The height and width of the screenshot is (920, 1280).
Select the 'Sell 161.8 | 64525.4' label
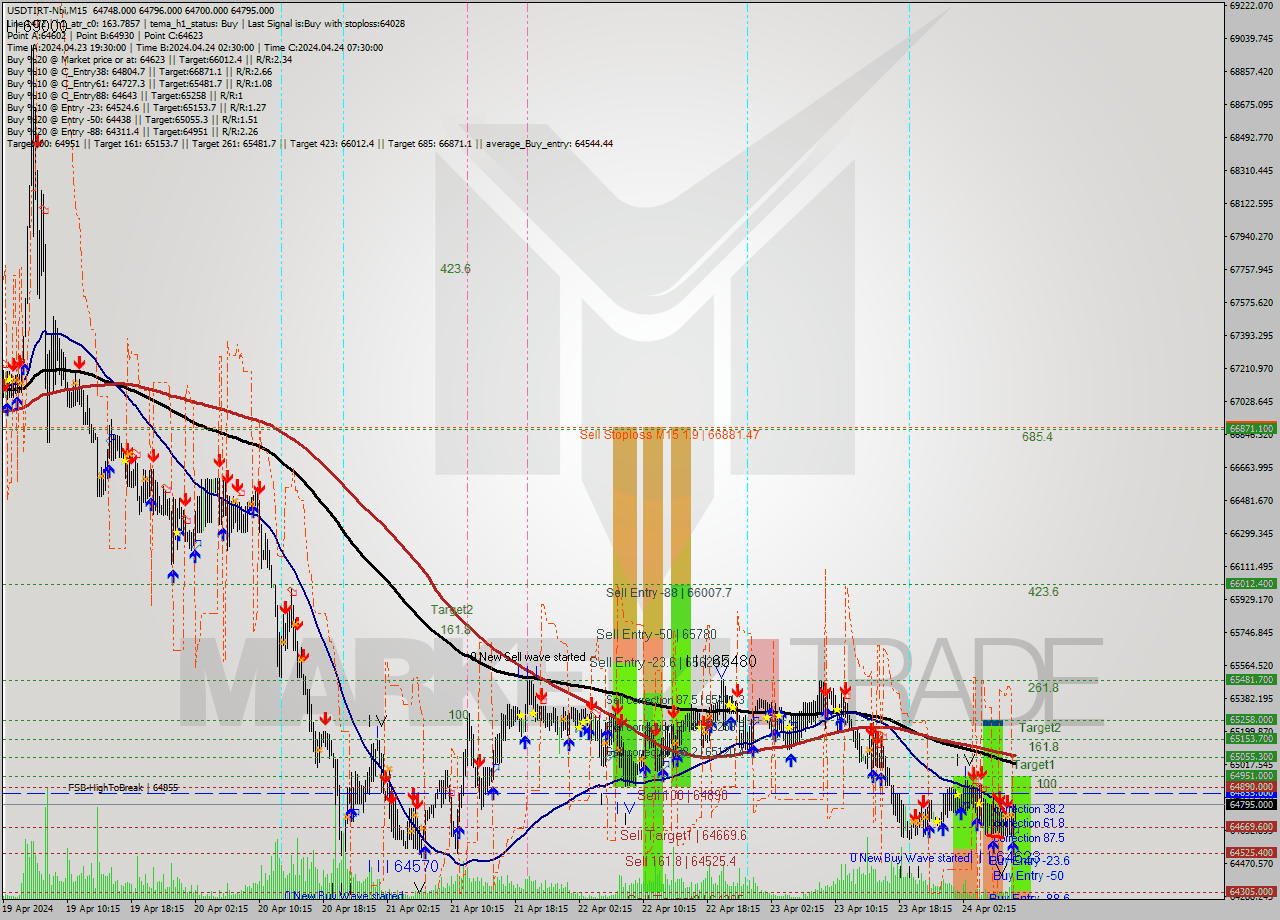click(680, 861)
